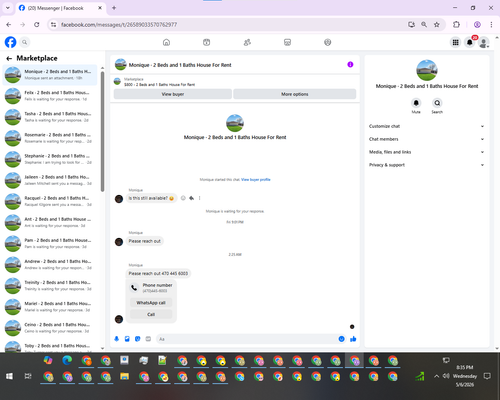Open Facebook home logo
The height and width of the screenshot is (400, 500).
click(x=10, y=42)
